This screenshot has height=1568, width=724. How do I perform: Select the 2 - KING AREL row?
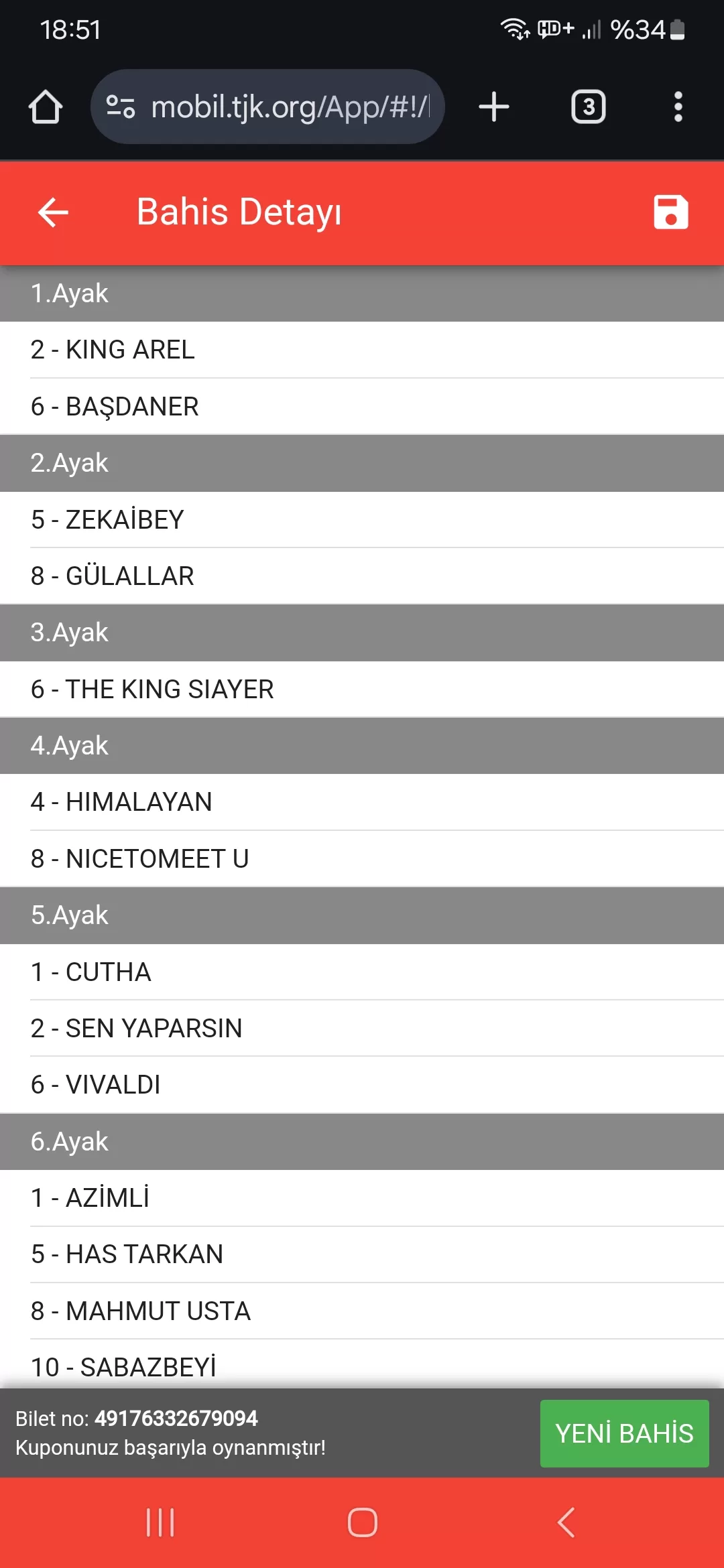click(x=362, y=350)
